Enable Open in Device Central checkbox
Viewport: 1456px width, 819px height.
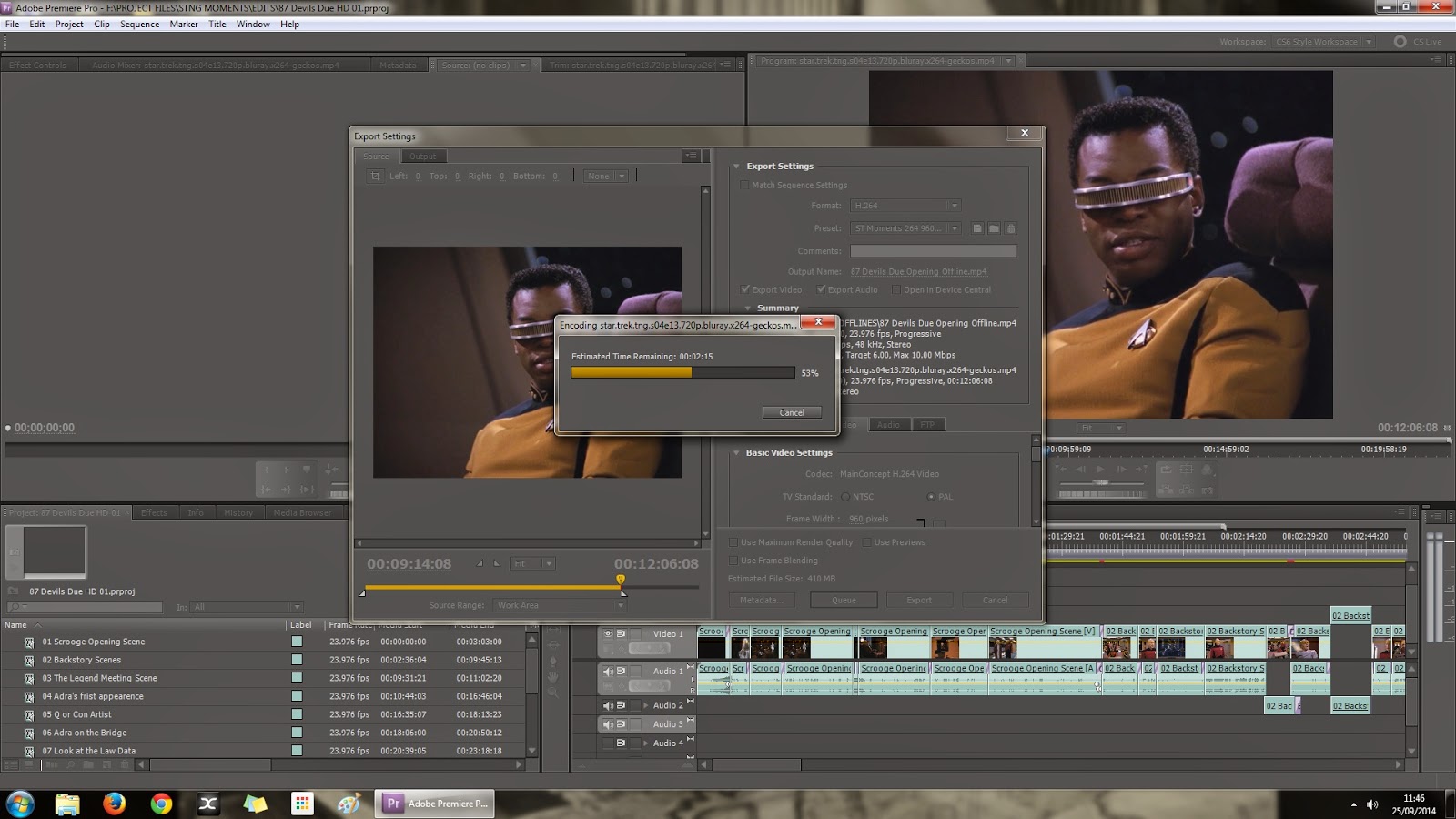pos(896,289)
